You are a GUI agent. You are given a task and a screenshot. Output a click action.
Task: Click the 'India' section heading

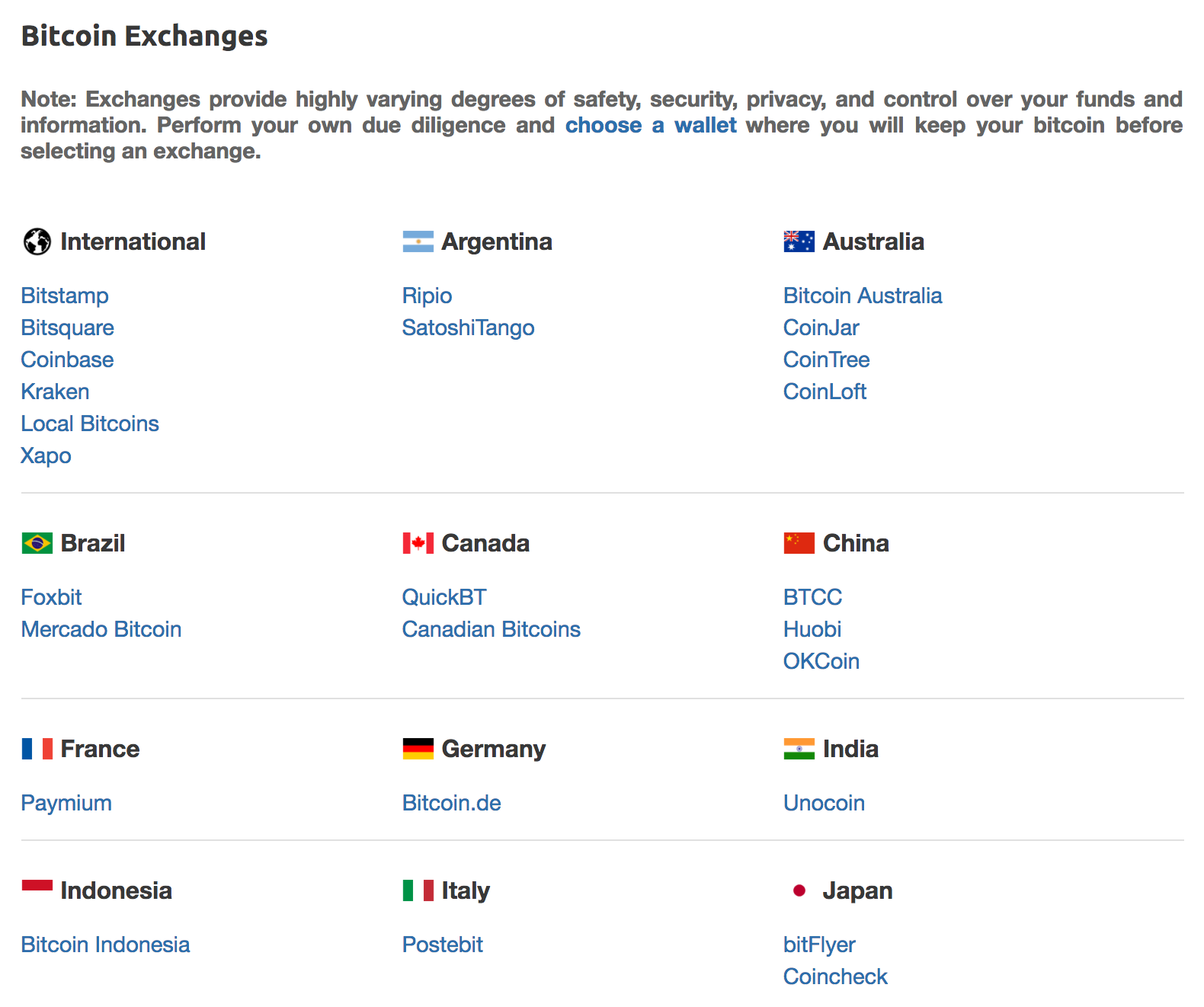(850, 749)
